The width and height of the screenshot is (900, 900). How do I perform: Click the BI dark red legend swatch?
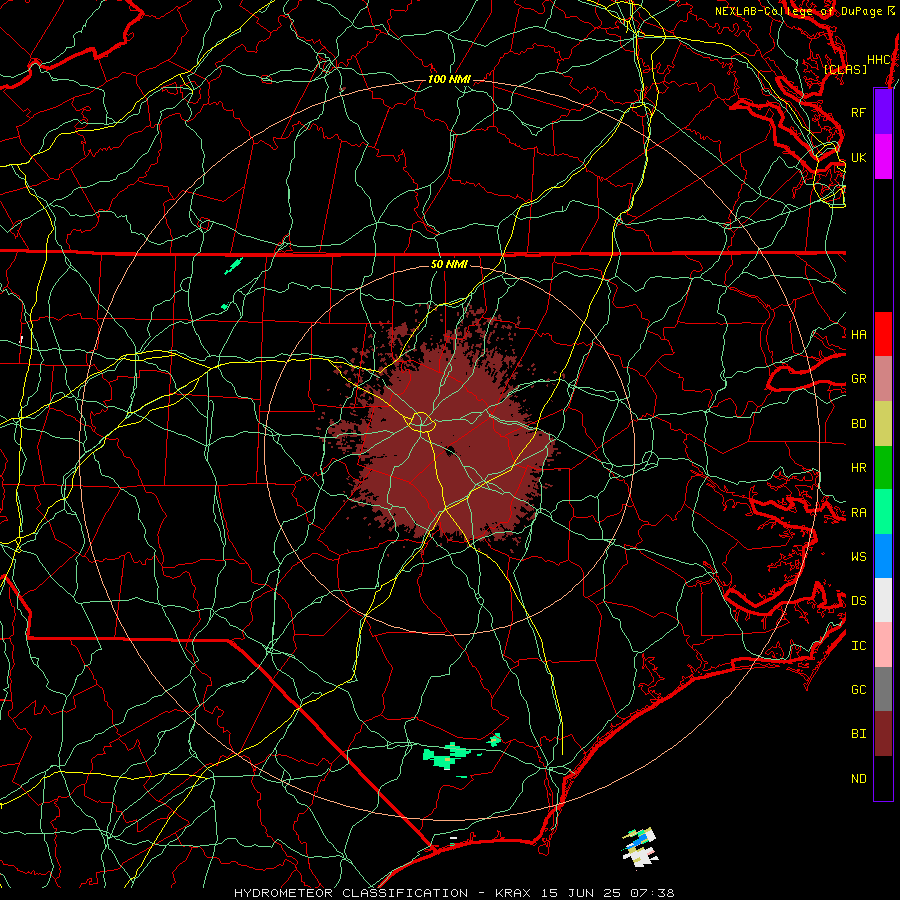pos(883,734)
